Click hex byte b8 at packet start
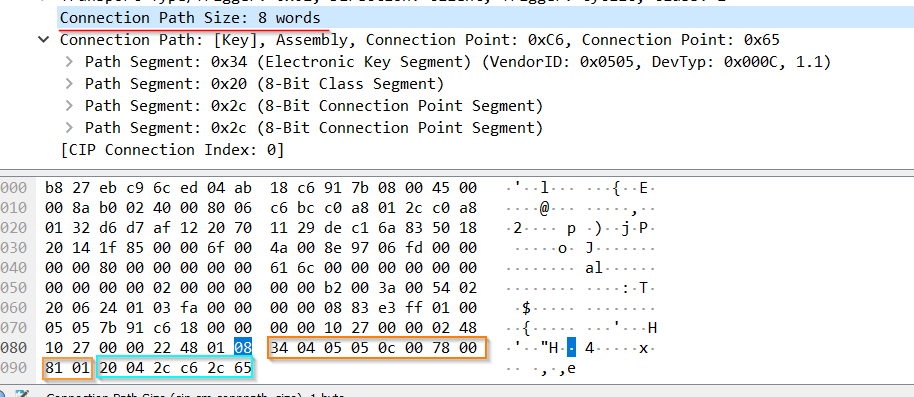Image resolution: width=914 pixels, height=397 pixels. coord(54,188)
